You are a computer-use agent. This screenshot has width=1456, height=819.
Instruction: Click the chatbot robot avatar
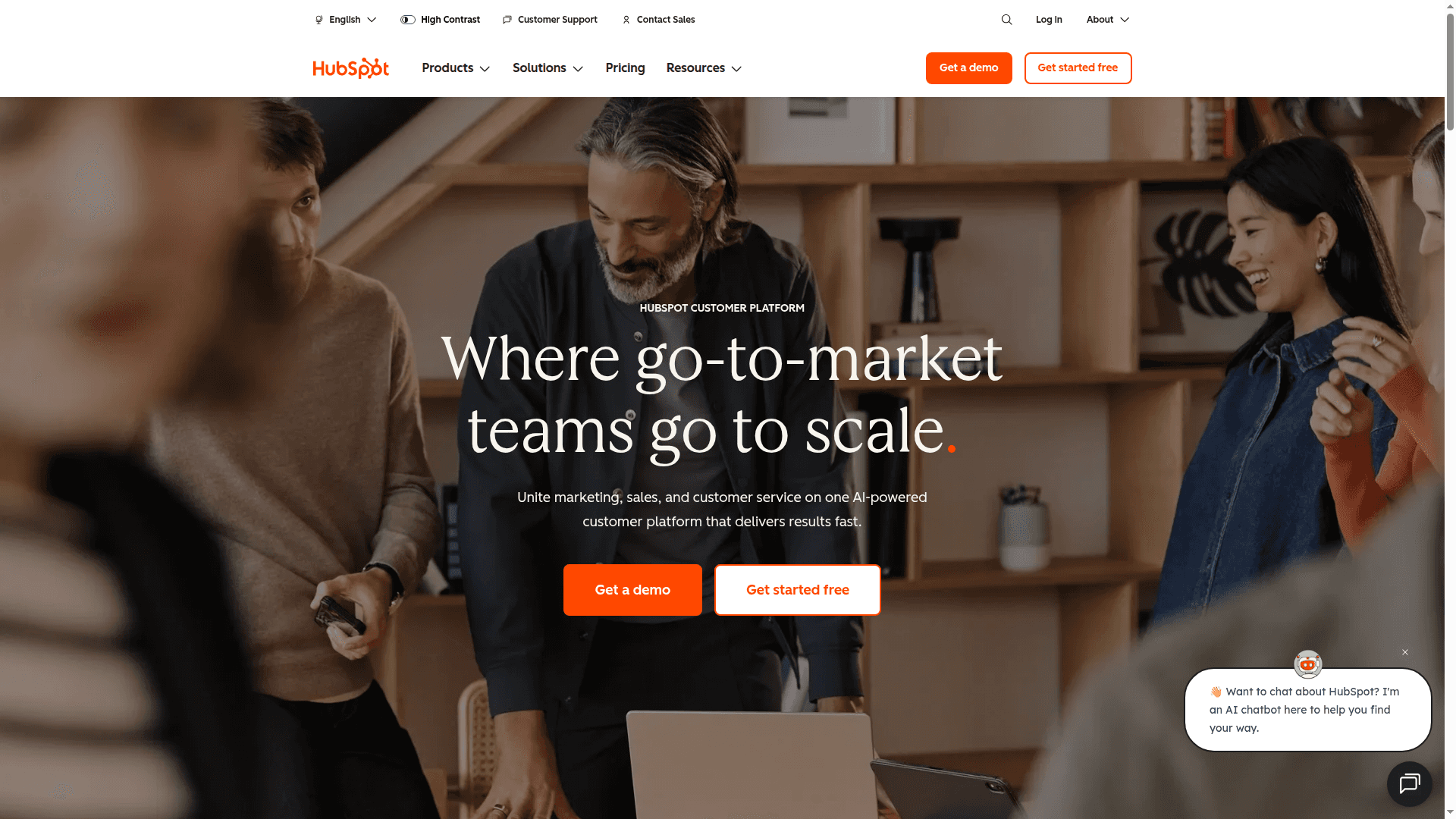[x=1307, y=664]
